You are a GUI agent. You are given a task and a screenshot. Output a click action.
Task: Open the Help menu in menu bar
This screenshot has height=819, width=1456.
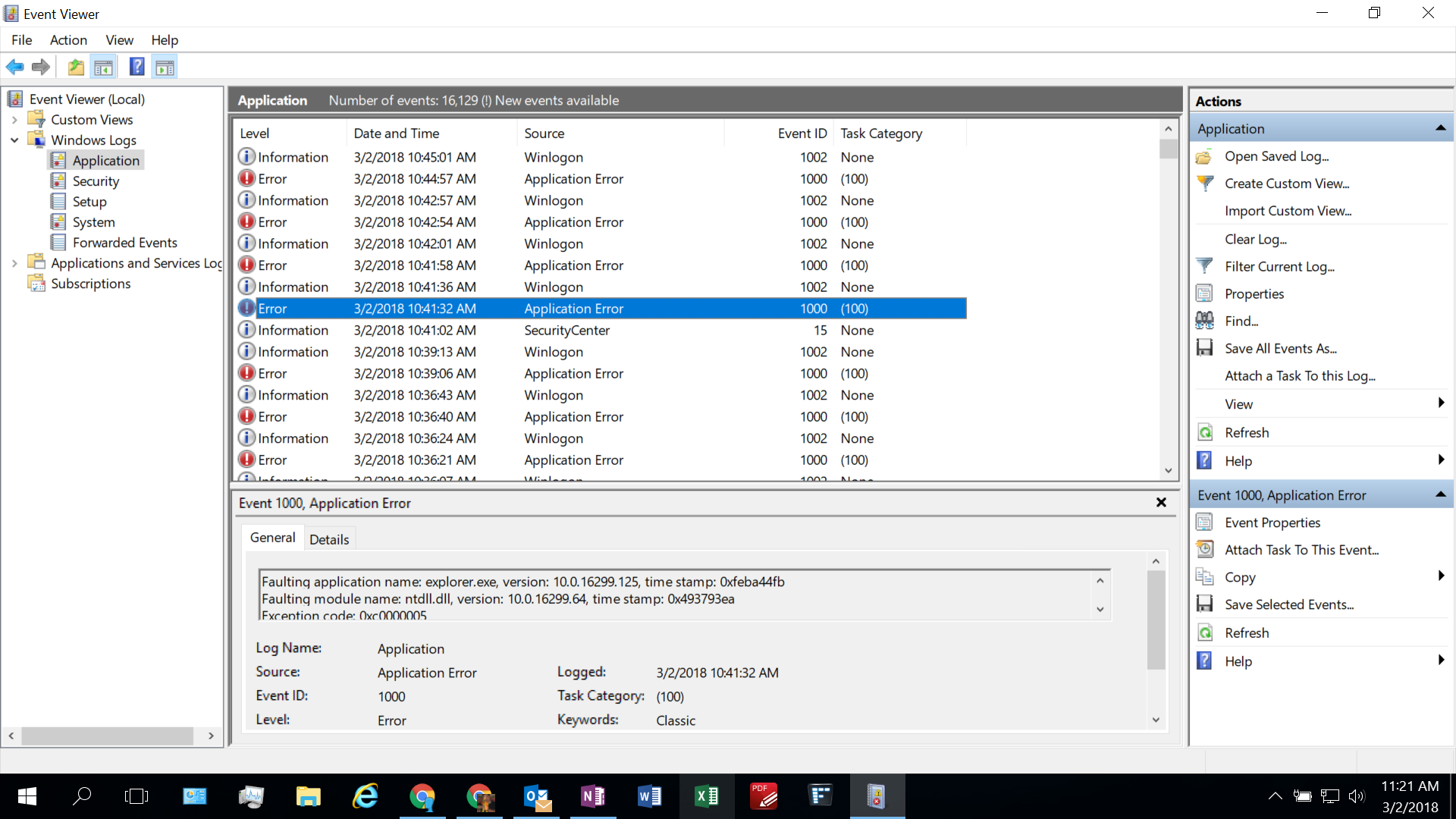click(x=165, y=40)
